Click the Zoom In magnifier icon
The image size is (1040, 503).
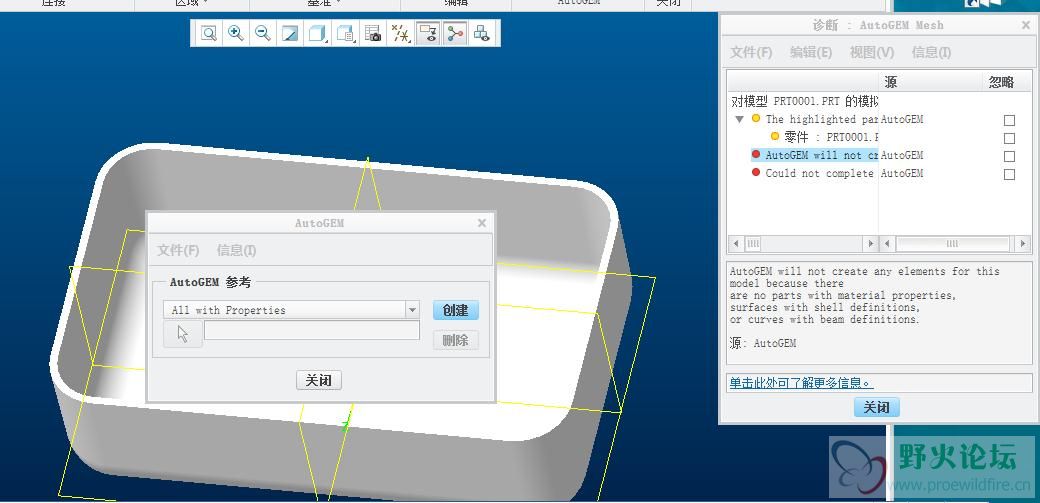click(x=235, y=33)
